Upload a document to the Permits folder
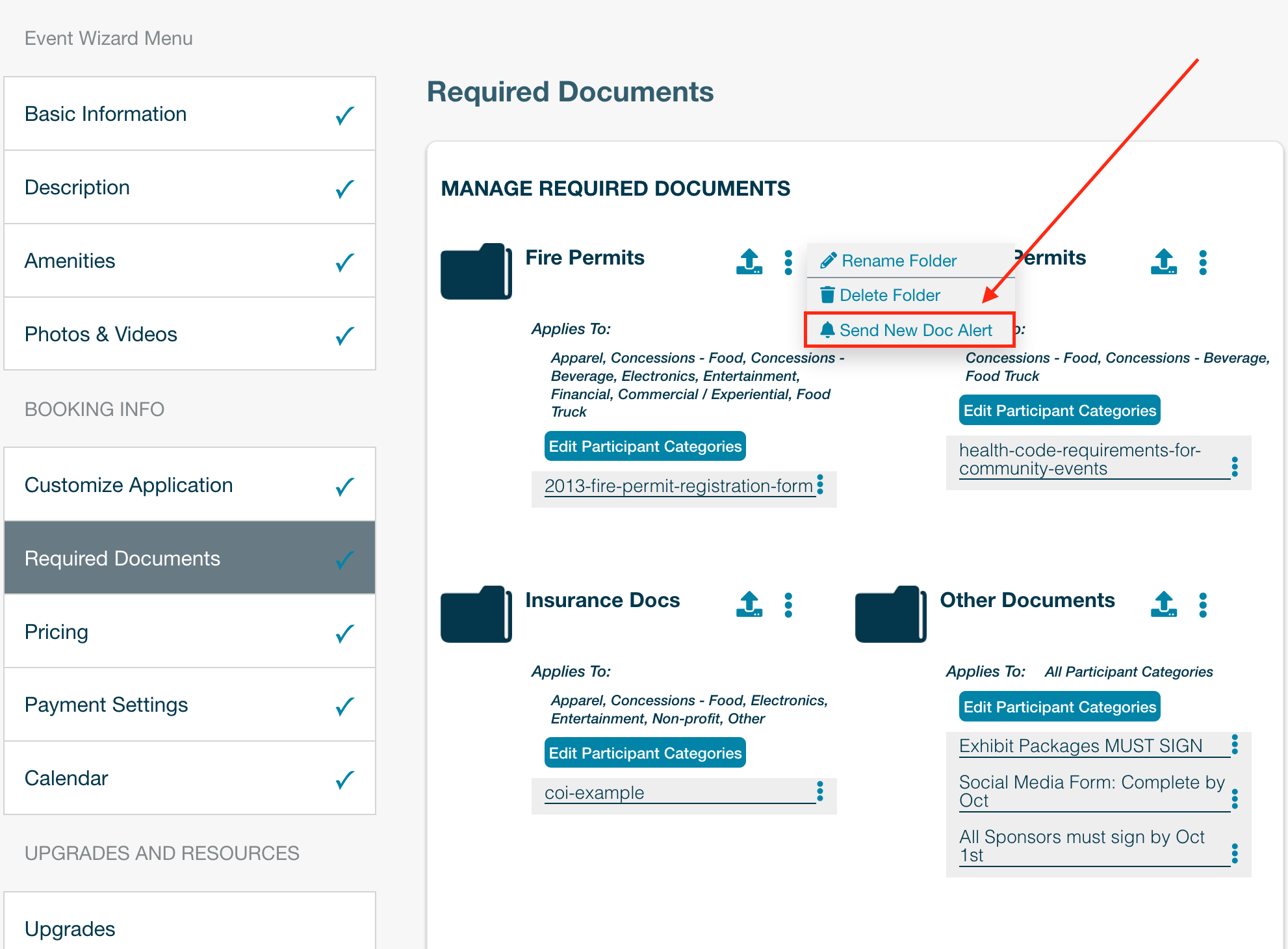Screen dimensions: 1288x949 pos(1163,262)
